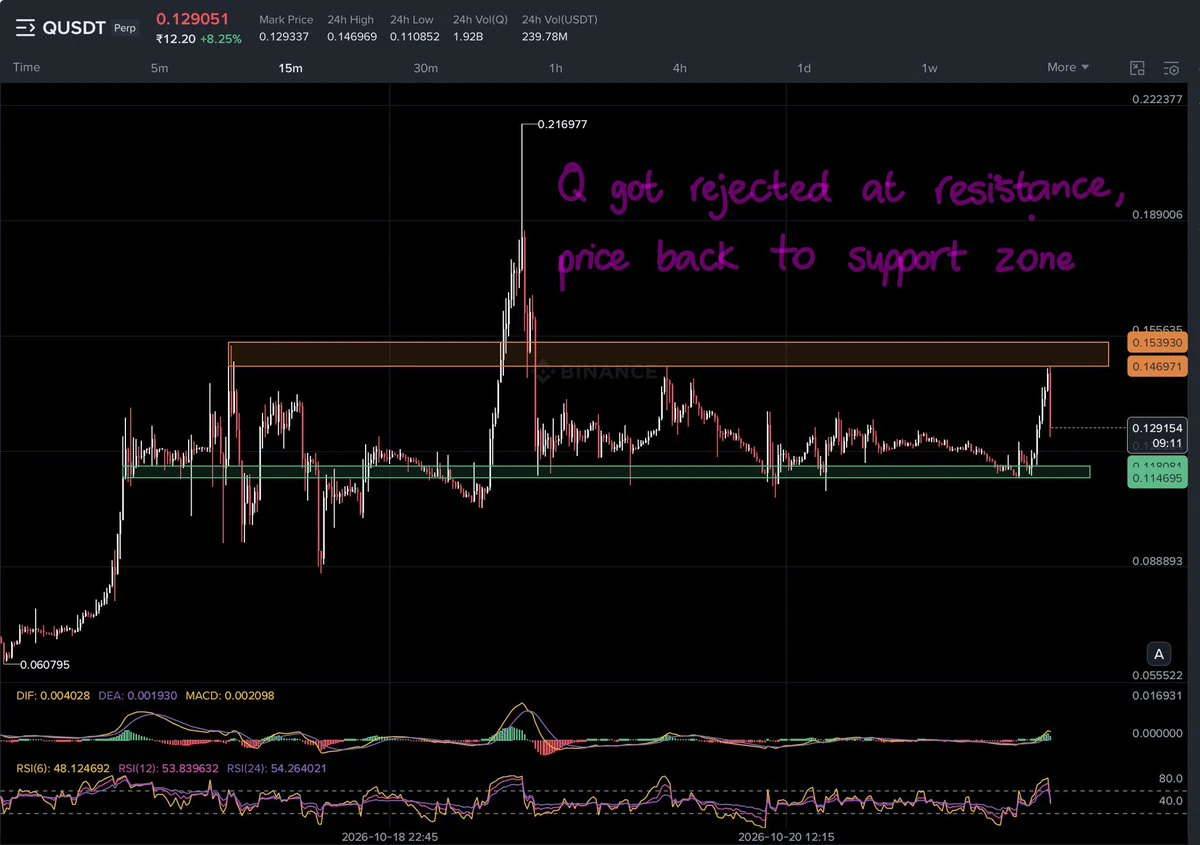This screenshot has width=1200, height=845.
Task: Select the Time chart view
Action: coord(26,68)
